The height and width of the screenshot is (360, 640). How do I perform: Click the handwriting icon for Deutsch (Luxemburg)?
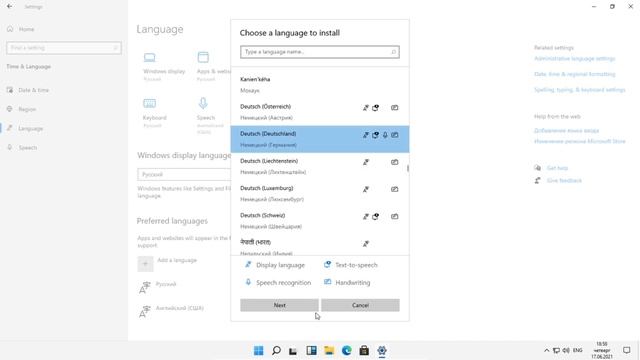pyautogui.click(x=394, y=189)
